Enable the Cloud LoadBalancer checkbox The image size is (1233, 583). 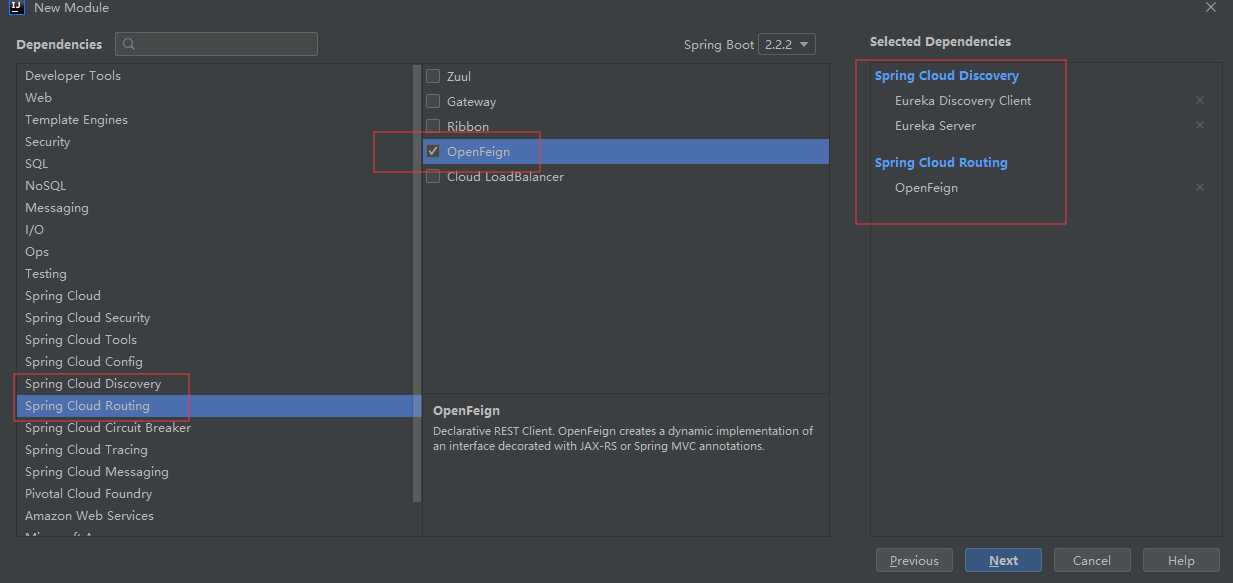(433, 176)
